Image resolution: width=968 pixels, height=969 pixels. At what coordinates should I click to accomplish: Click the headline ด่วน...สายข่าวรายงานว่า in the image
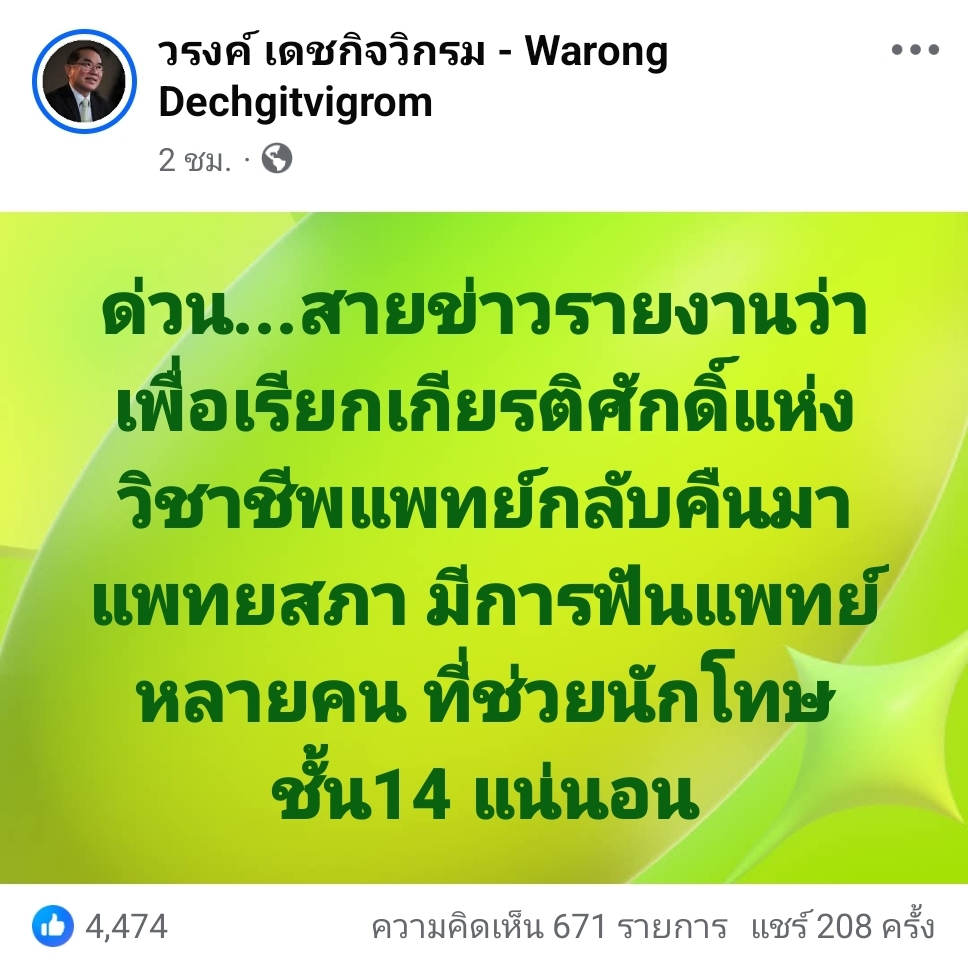484,311
